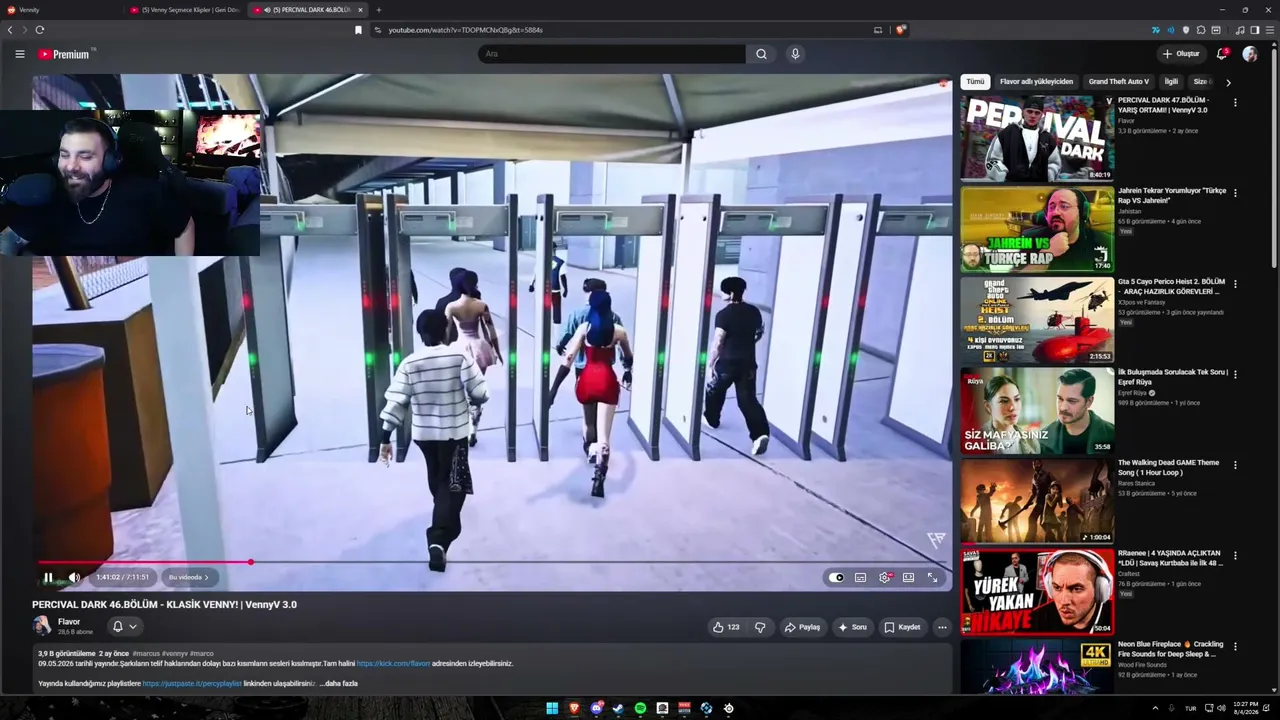This screenshot has width=1280, height=720.
Task: Select the İlgili filter chip
Action: click(x=1171, y=82)
